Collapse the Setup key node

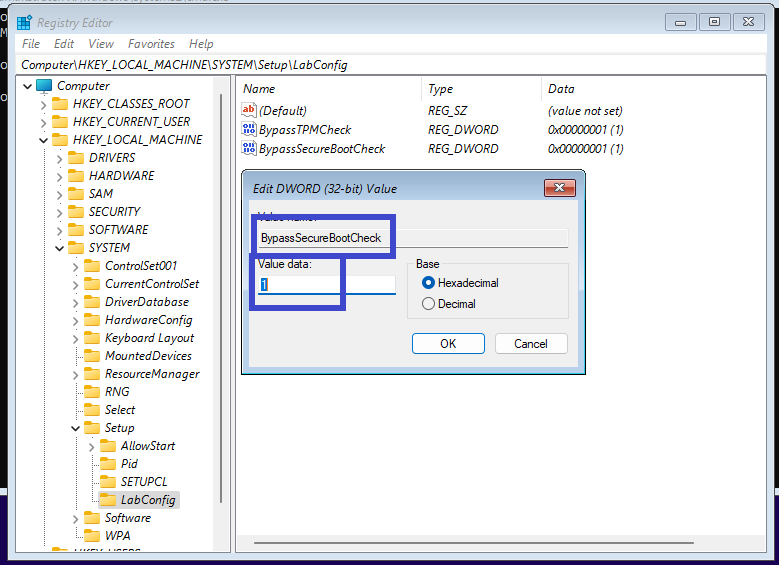click(75, 428)
